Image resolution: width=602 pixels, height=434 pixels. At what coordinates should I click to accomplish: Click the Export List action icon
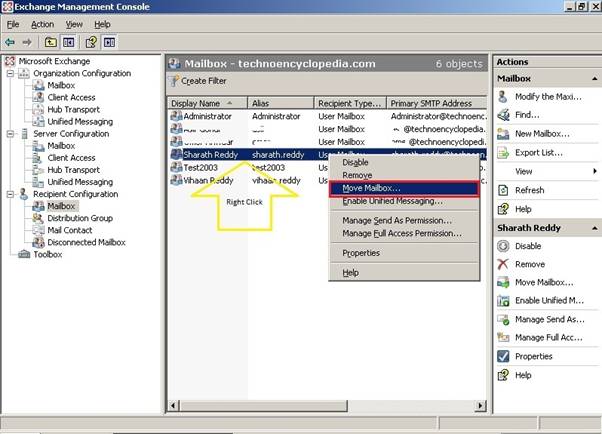pyautogui.click(x=503, y=153)
